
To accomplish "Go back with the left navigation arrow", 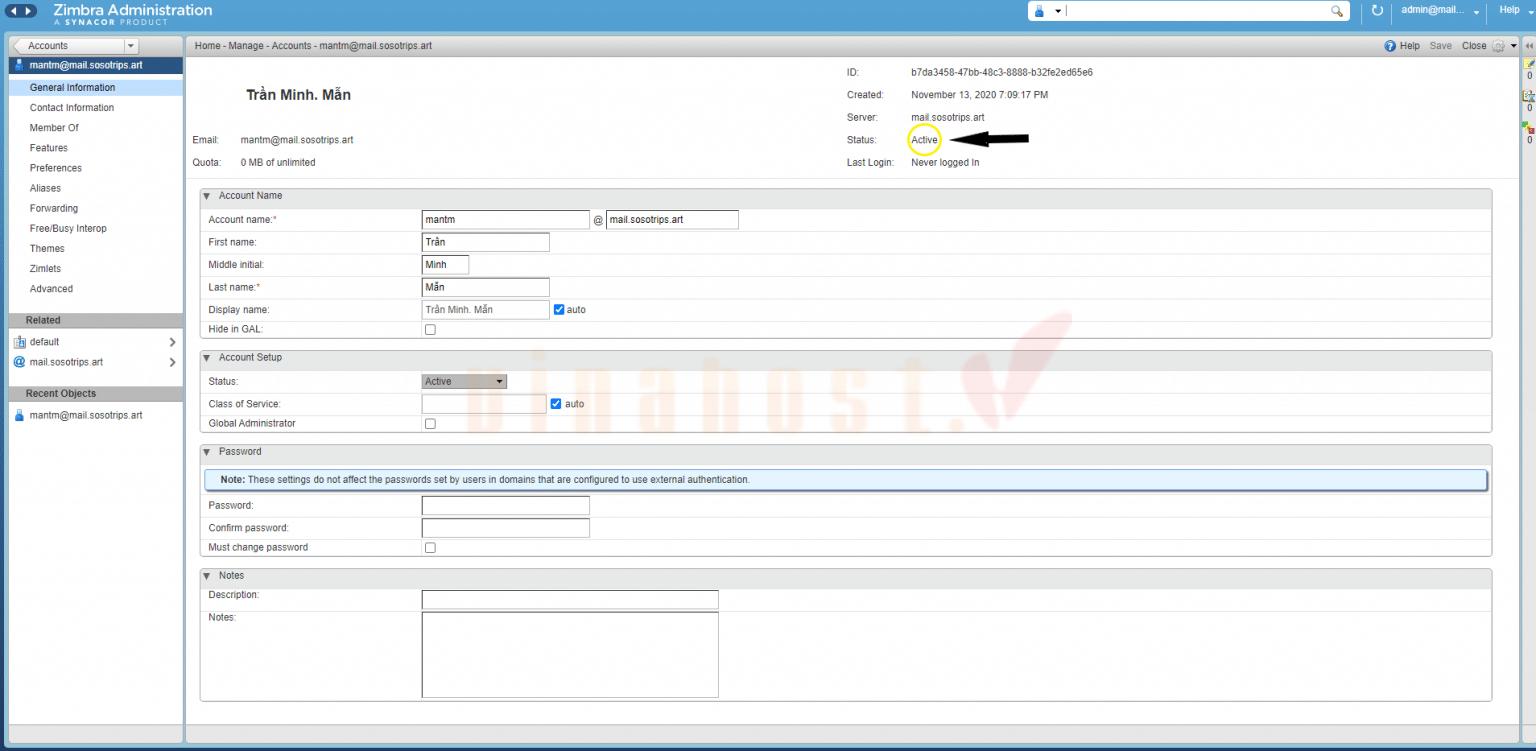I will pyautogui.click(x=14, y=10).
